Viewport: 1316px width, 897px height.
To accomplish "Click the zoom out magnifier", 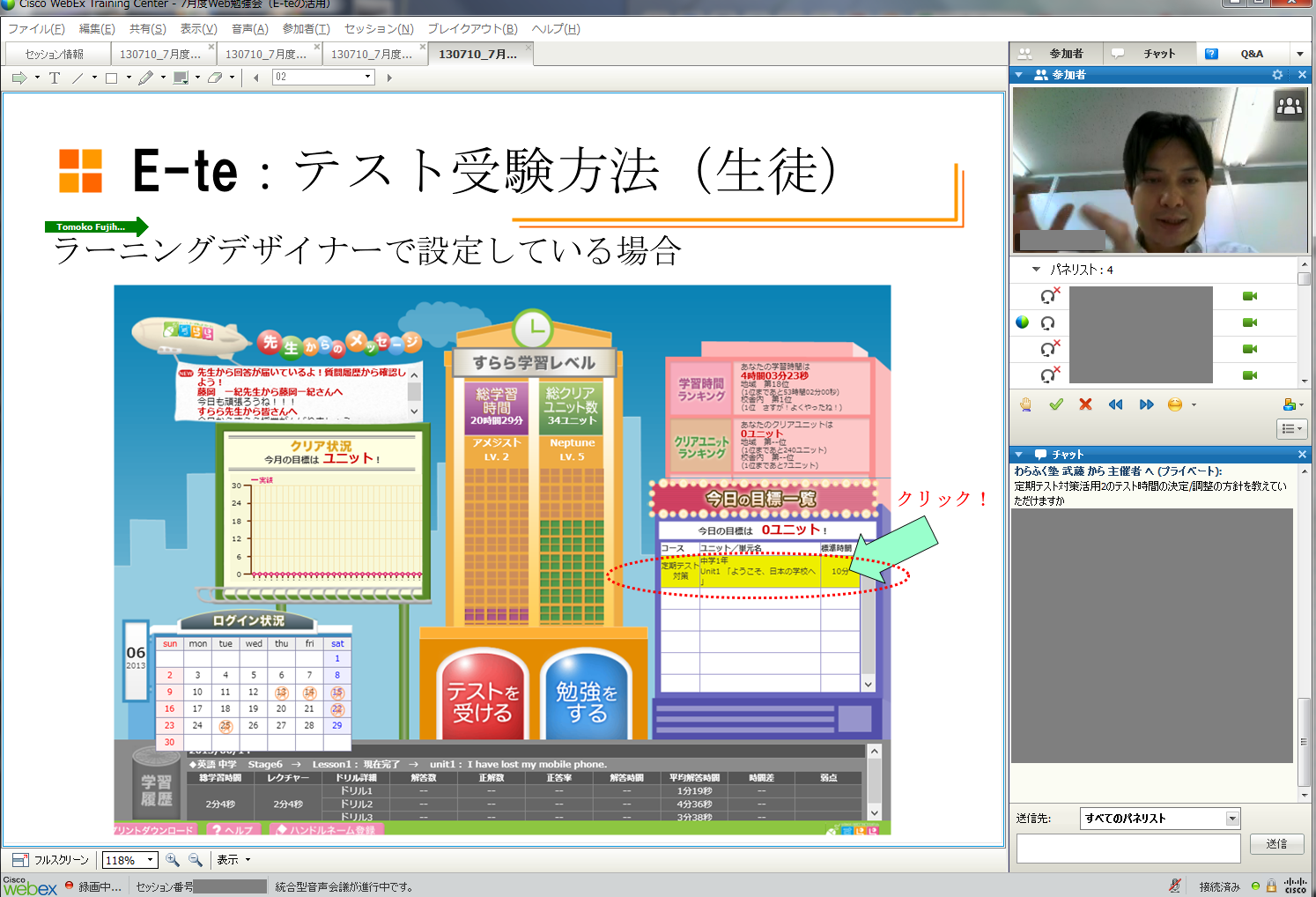I will tap(196, 860).
